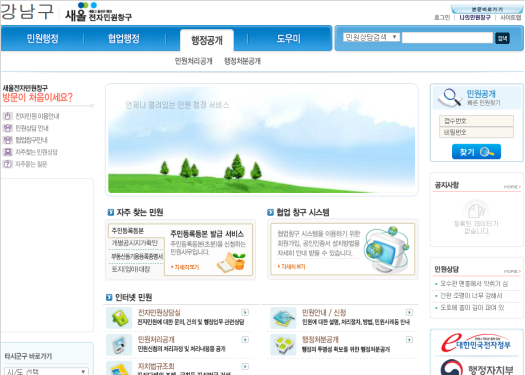
Task: Click the 본문바로가기 skip link
Action: tap(487, 9)
